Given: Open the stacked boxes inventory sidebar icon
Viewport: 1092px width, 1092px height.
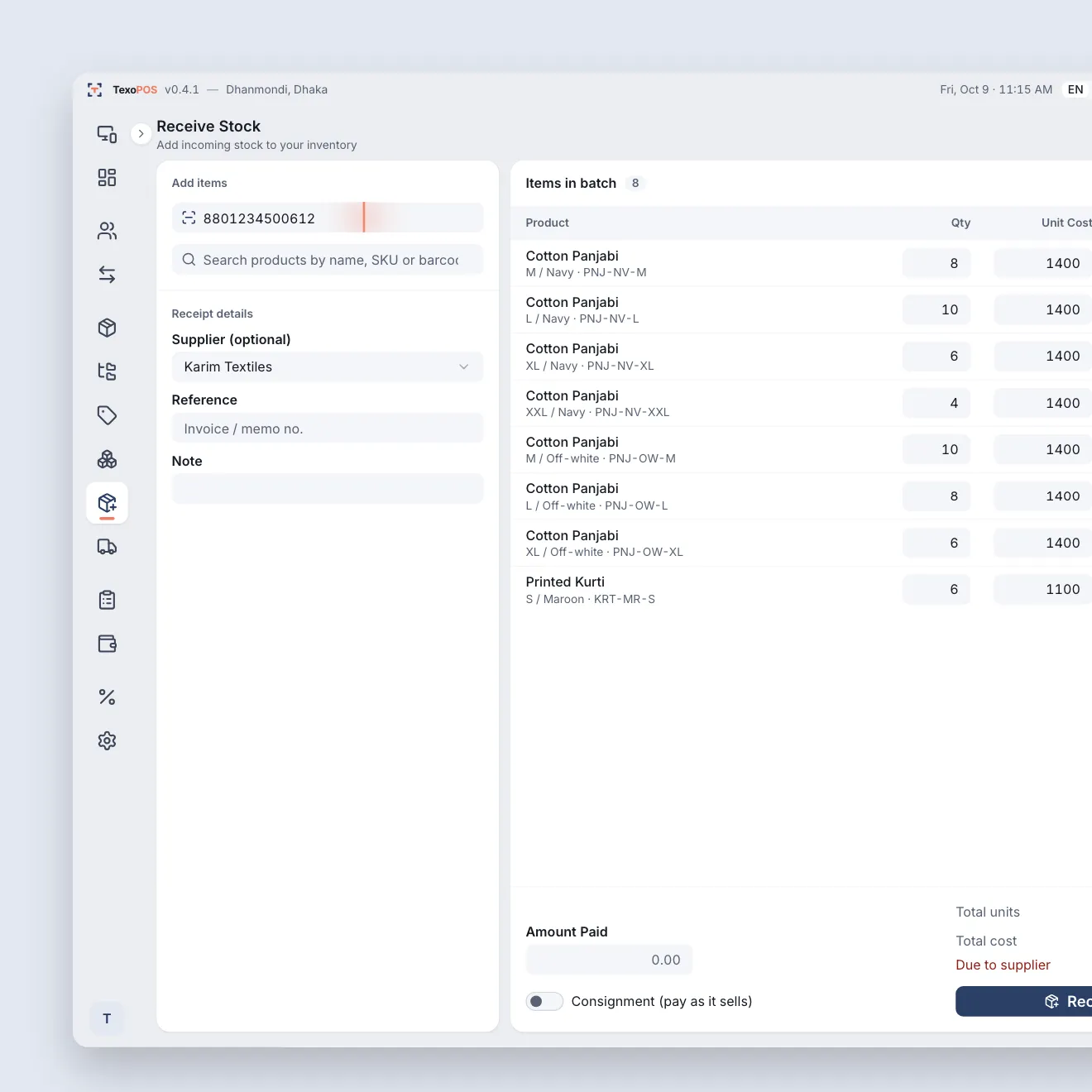Looking at the screenshot, I should coord(107,459).
